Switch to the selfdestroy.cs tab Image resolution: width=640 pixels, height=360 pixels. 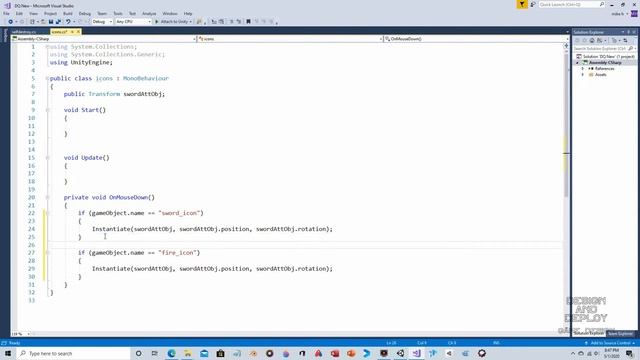pyautogui.click(x=24, y=31)
